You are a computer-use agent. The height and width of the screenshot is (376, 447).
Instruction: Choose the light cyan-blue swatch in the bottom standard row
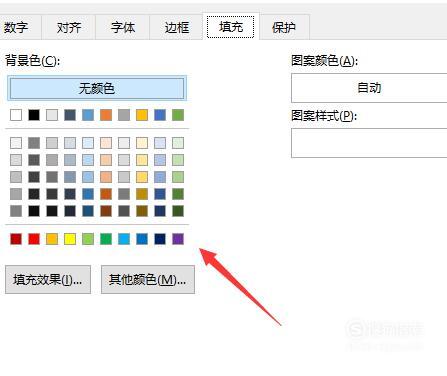coord(124,239)
